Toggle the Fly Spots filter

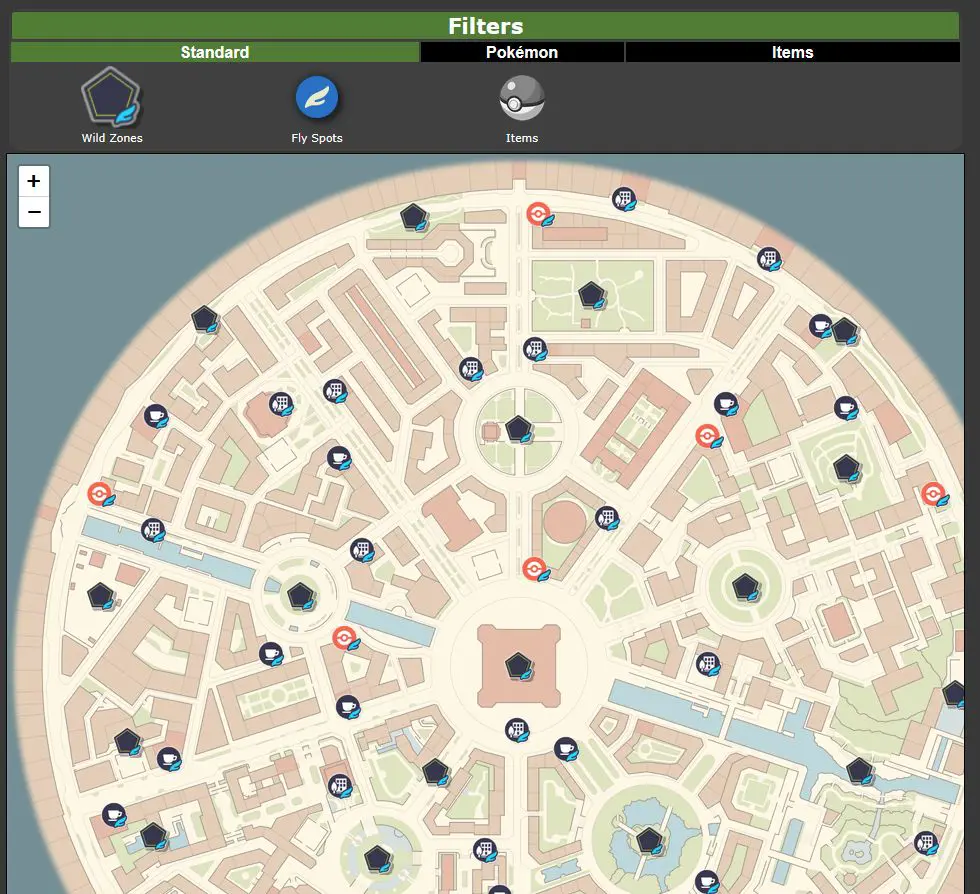317,99
